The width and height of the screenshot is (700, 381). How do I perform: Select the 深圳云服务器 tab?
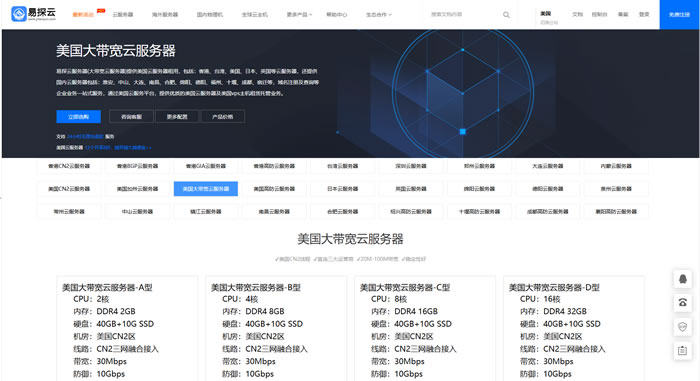tap(411, 166)
